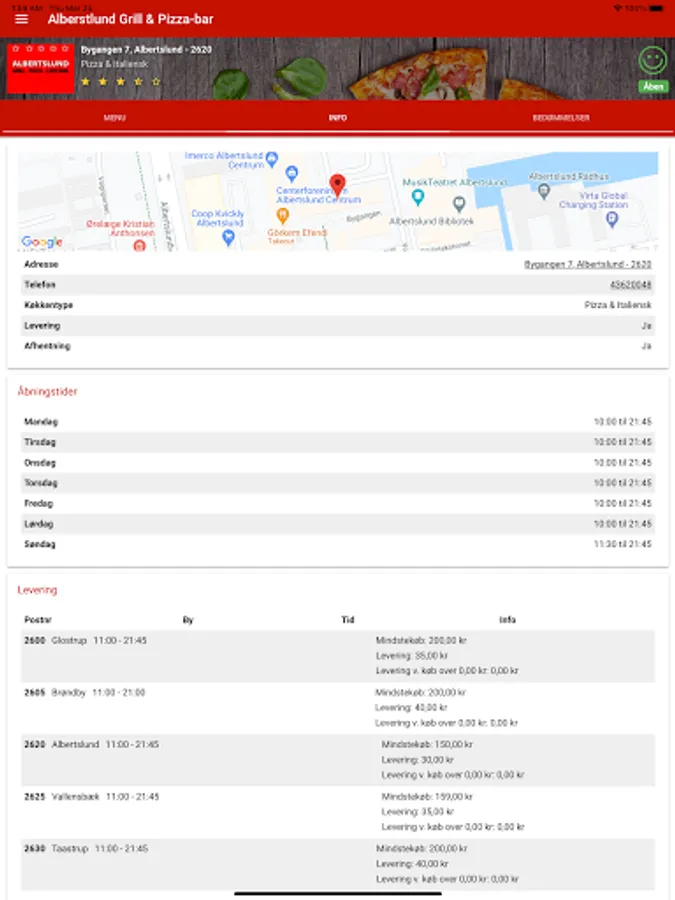Switch to the MENU tab

tap(114, 118)
